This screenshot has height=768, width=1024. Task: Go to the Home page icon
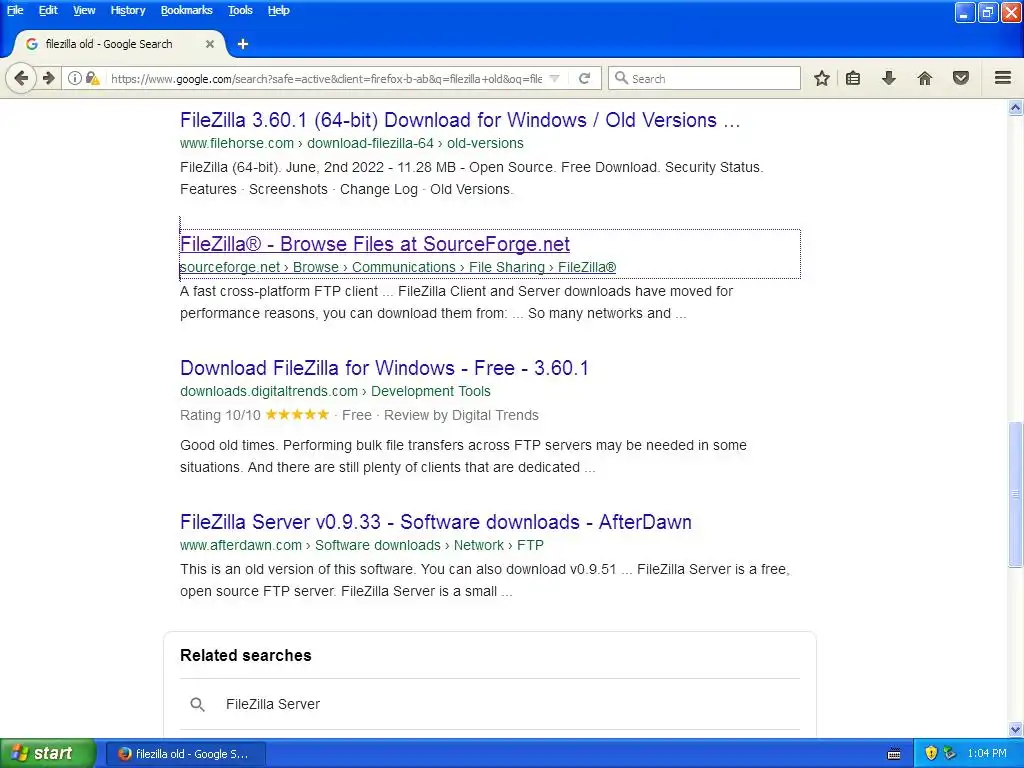(925, 78)
